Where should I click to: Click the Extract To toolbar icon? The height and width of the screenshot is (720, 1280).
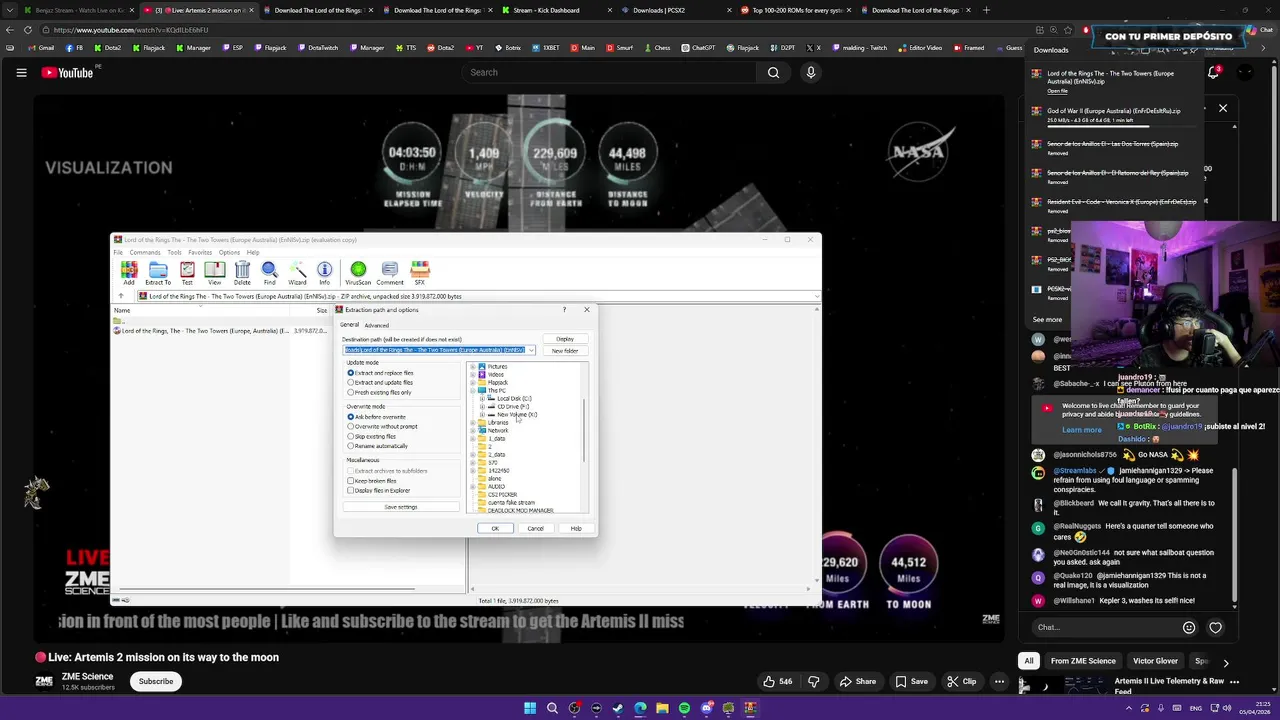158,272
